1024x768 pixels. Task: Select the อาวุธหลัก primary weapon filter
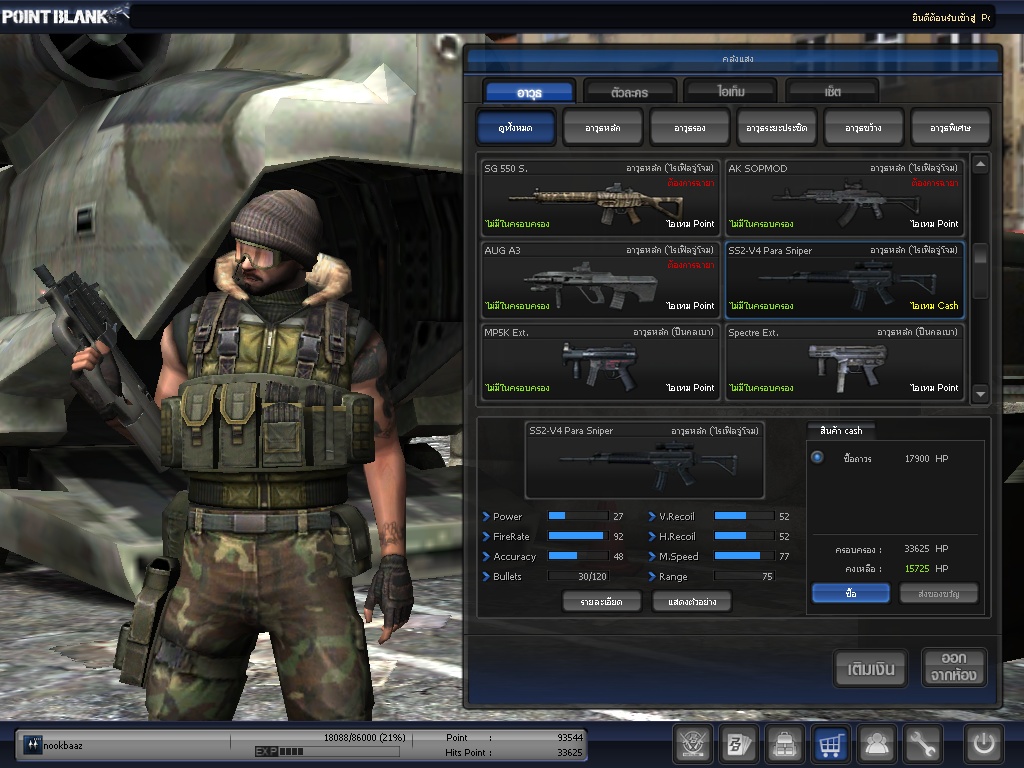pyautogui.click(x=603, y=127)
